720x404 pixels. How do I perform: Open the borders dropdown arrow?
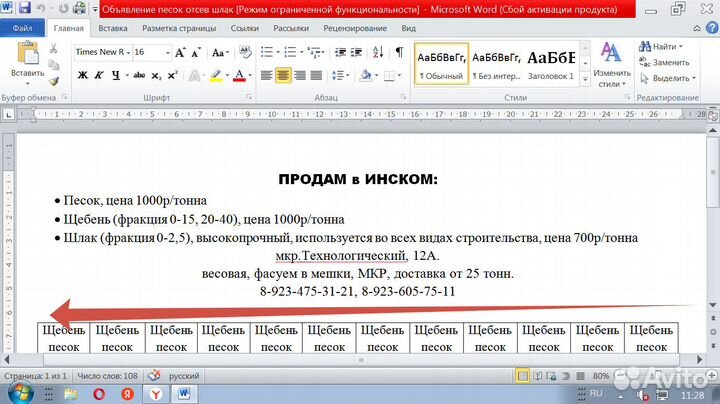click(x=399, y=75)
